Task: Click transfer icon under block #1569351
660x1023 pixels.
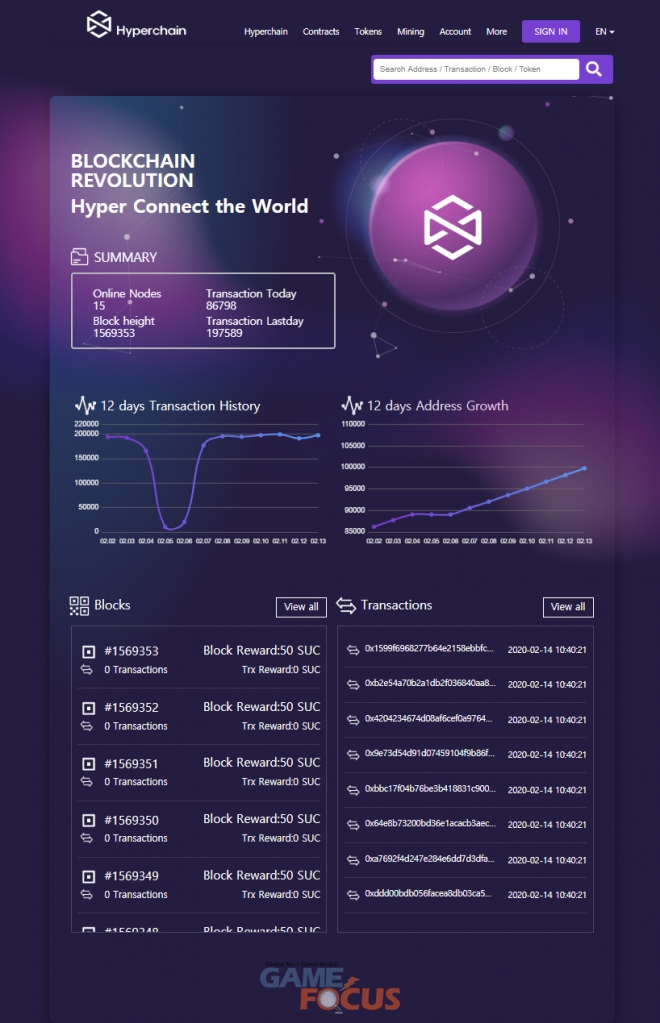Action: (86, 782)
